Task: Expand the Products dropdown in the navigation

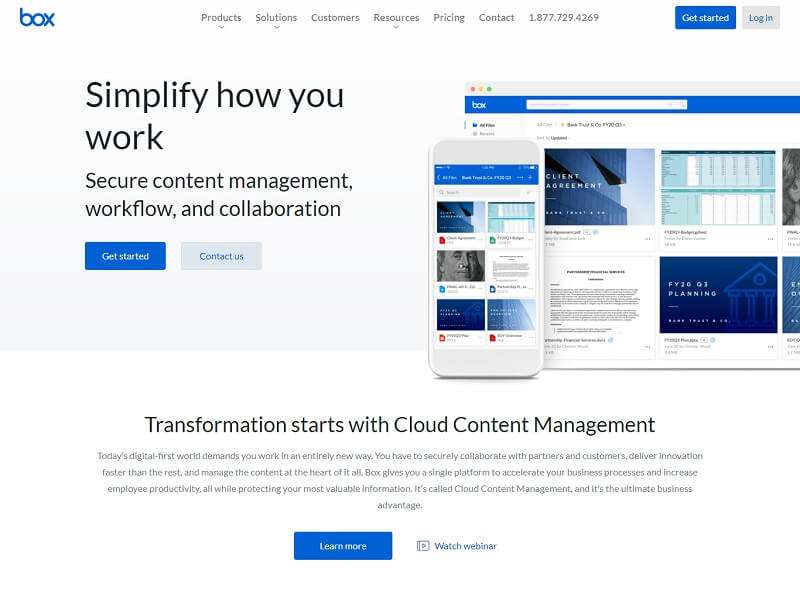Action: click(221, 17)
